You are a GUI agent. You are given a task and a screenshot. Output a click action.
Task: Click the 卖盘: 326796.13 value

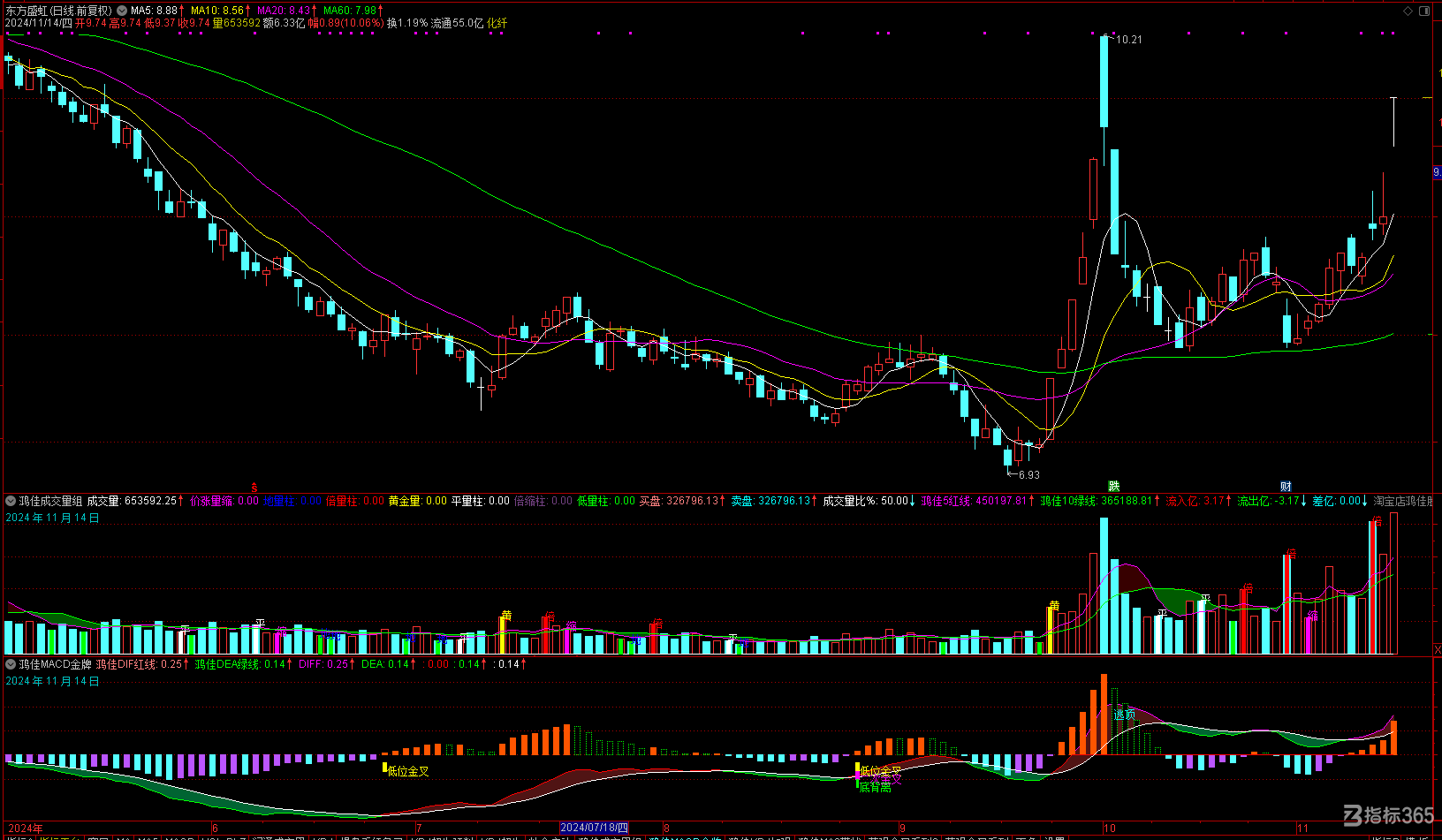[770, 501]
